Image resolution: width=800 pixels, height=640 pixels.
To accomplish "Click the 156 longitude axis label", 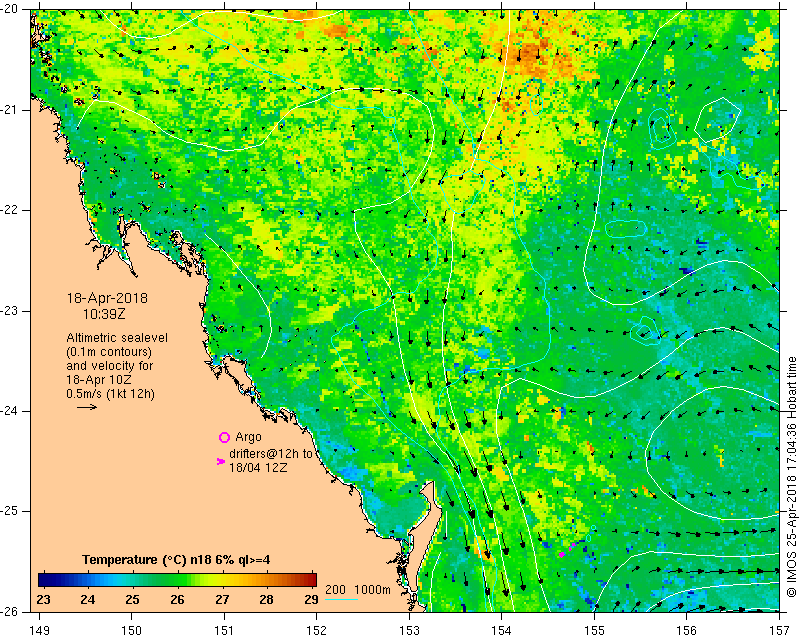I will (x=687, y=631).
